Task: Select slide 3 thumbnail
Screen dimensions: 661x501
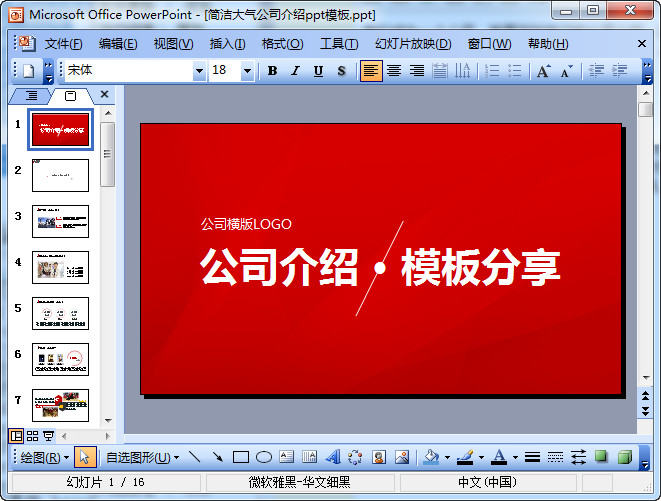Action: tap(60, 221)
